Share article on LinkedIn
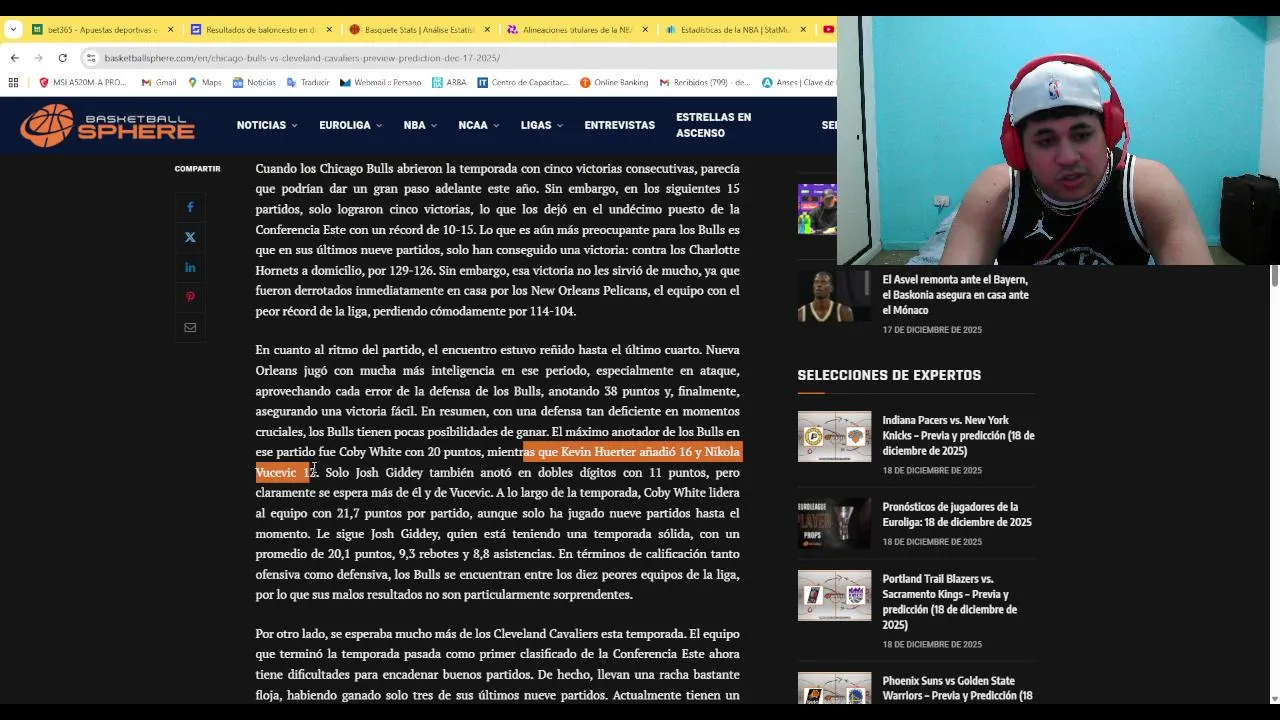The image size is (1280, 720). pos(190,267)
